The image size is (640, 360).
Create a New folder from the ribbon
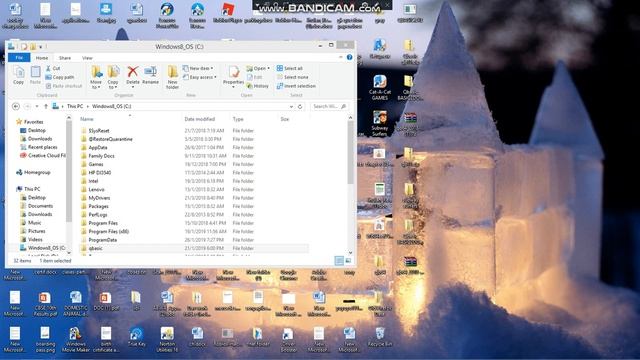(x=173, y=77)
